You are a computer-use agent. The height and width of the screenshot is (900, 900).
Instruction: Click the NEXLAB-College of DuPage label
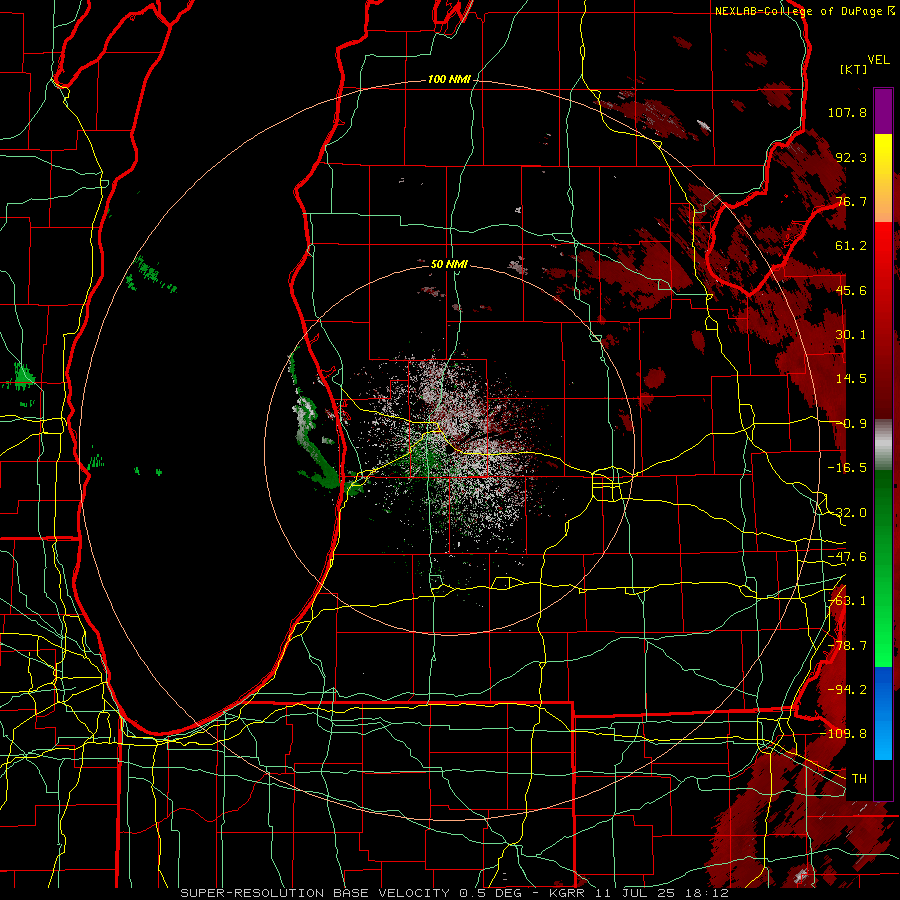tap(804, 11)
